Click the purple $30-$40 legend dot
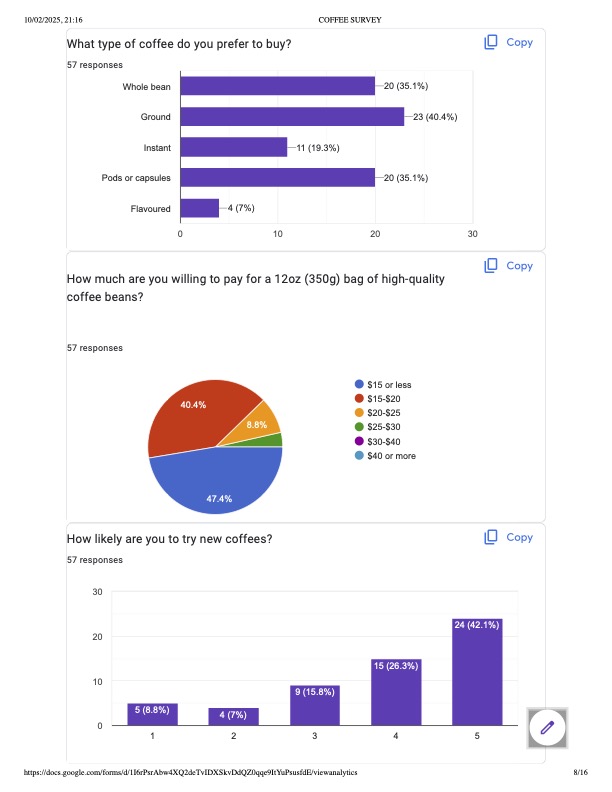 (359, 441)
